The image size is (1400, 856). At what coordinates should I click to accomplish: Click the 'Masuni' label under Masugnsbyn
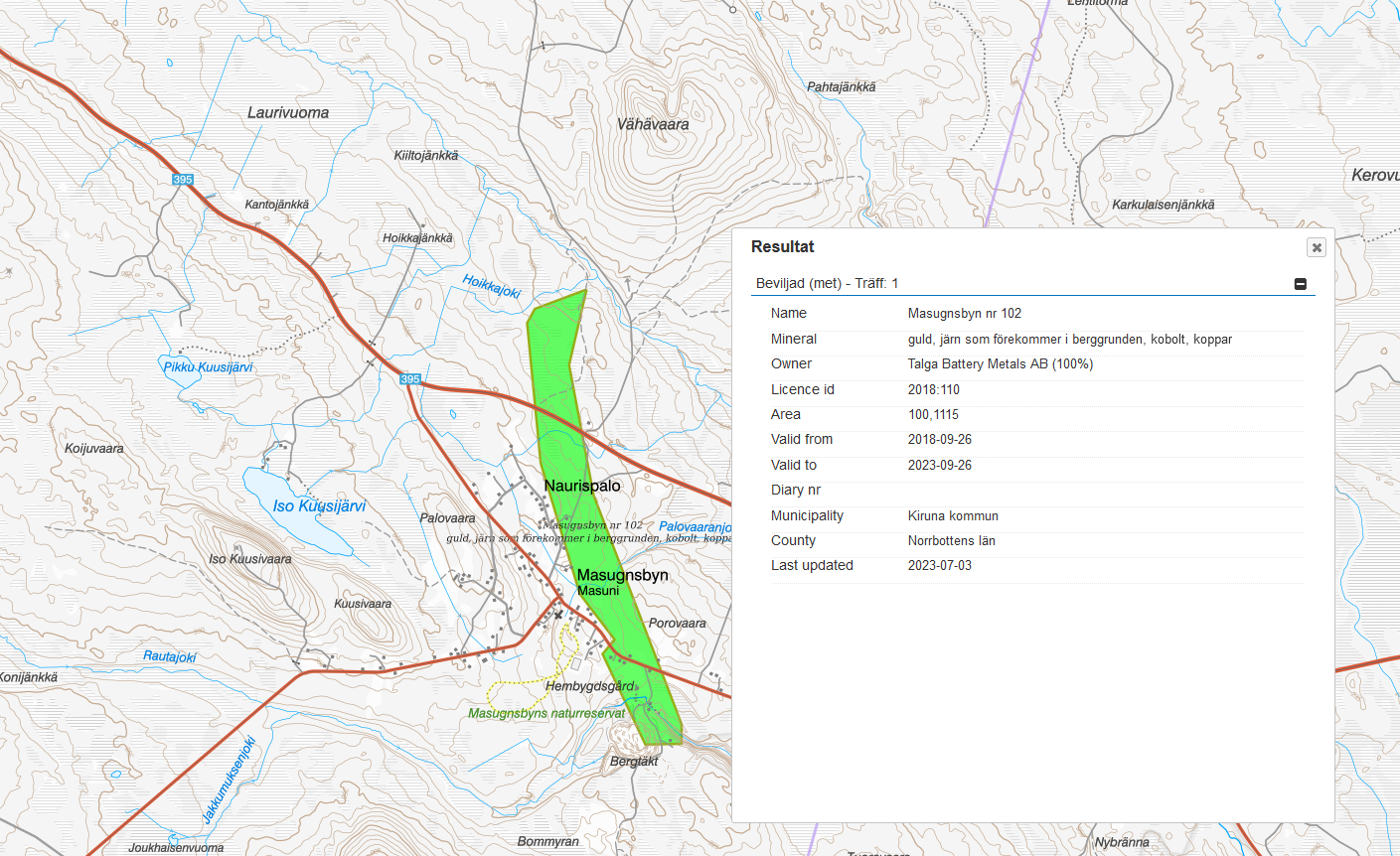(598, 591)
